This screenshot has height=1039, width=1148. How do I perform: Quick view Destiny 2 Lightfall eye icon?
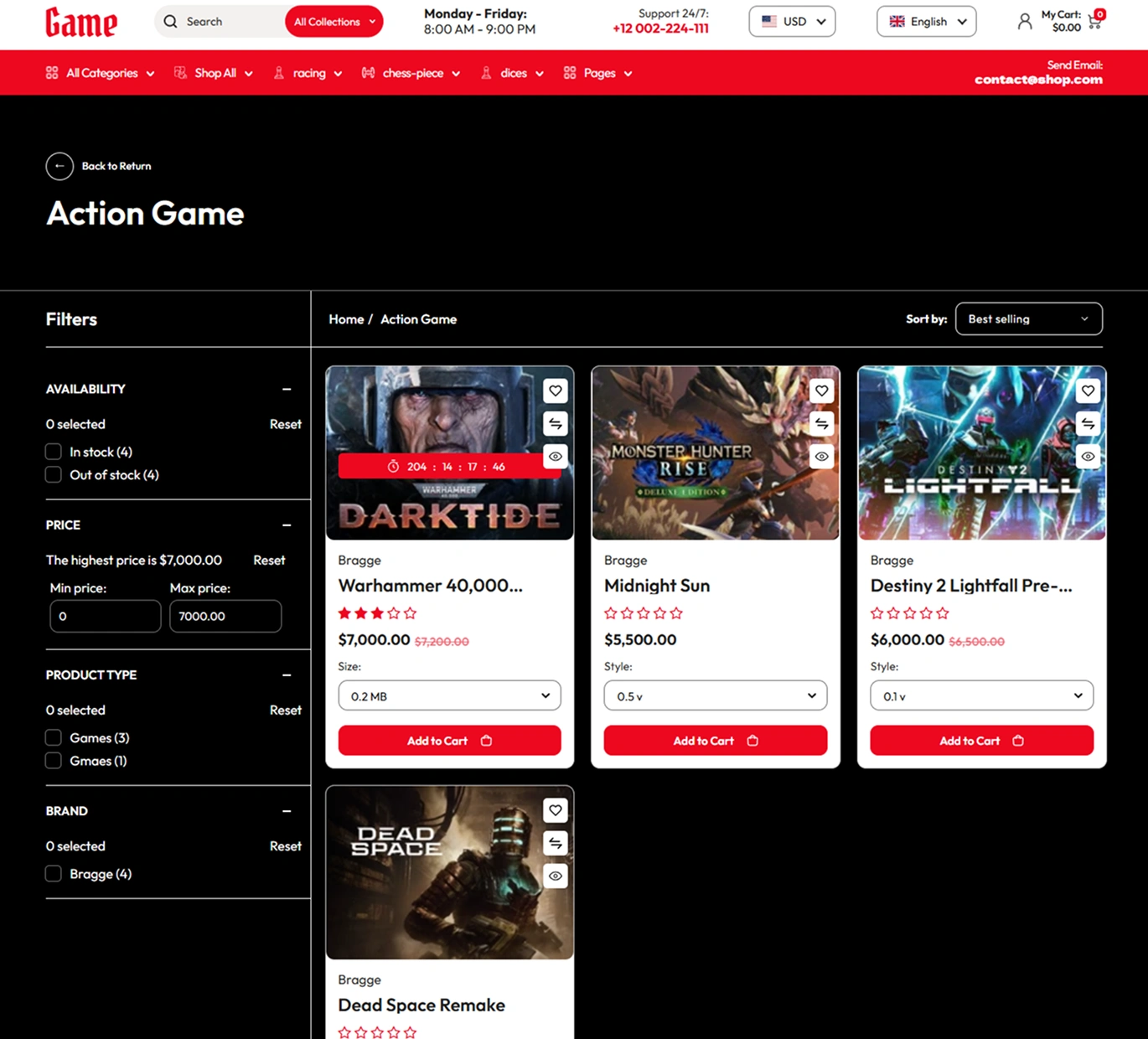1088,457
